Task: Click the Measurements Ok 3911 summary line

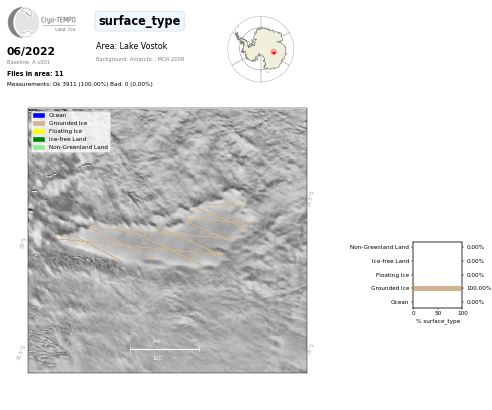Action: [80, 84]
